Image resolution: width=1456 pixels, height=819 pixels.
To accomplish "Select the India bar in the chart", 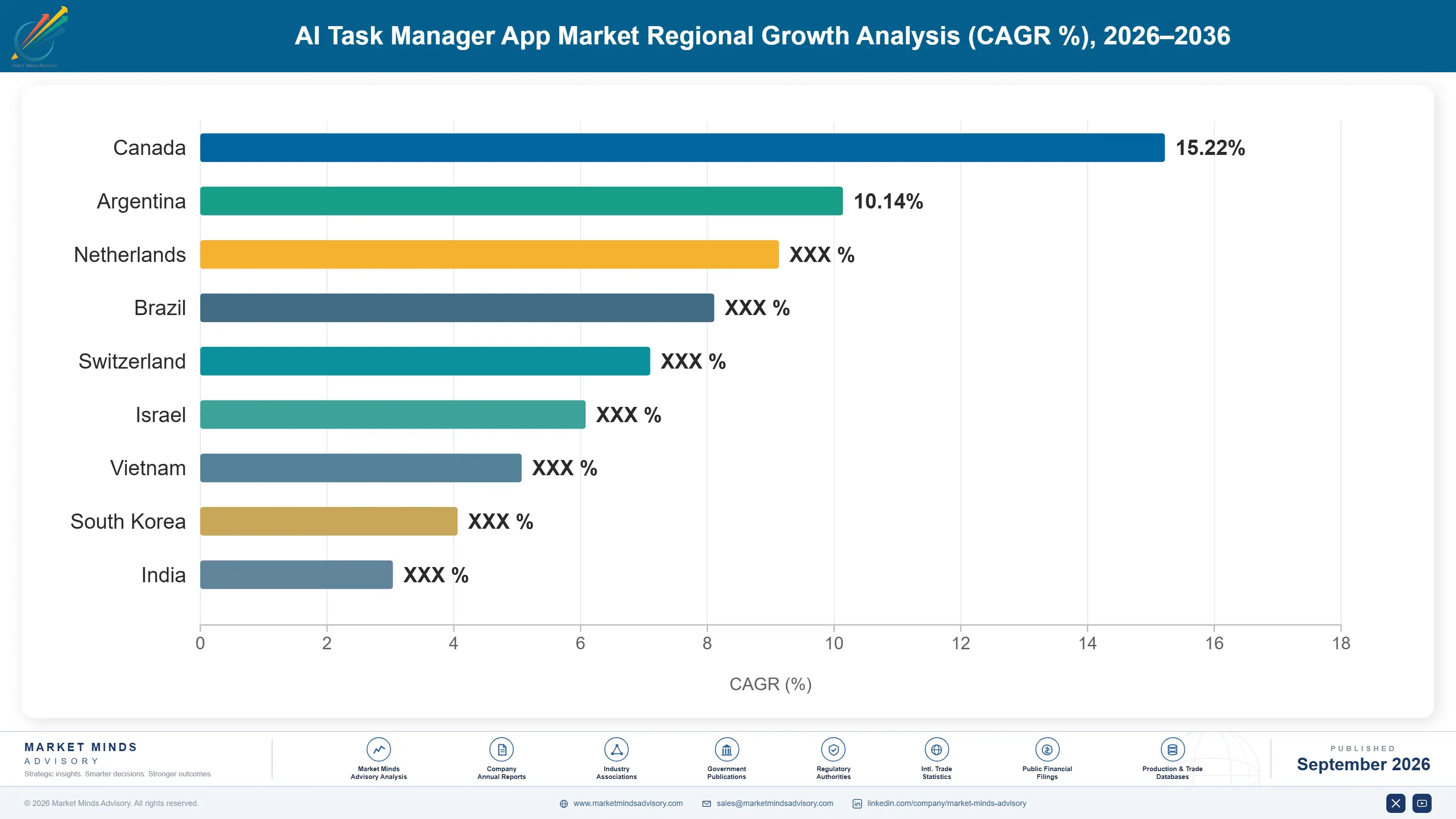I will [296, 574].
